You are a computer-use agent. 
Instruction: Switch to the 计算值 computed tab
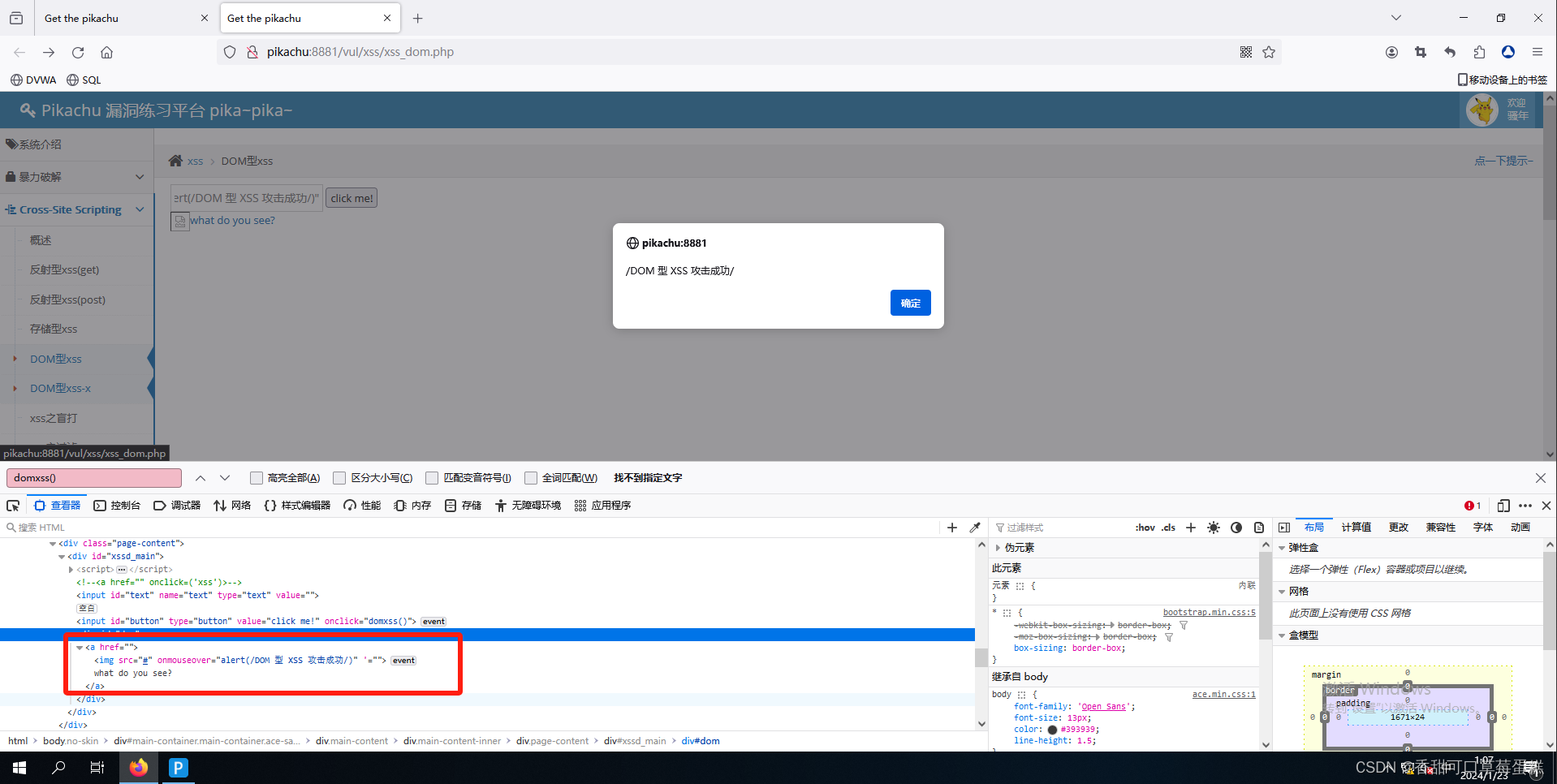point(1356,528)
